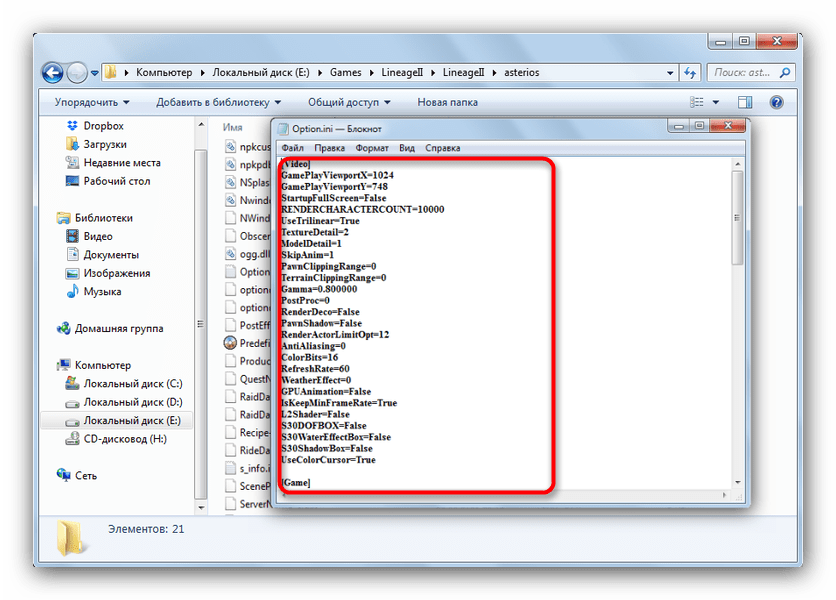The height and width of the screenshot is (600, 836).
Task: Open the Музыка library
Action: (x=94, y=291)
